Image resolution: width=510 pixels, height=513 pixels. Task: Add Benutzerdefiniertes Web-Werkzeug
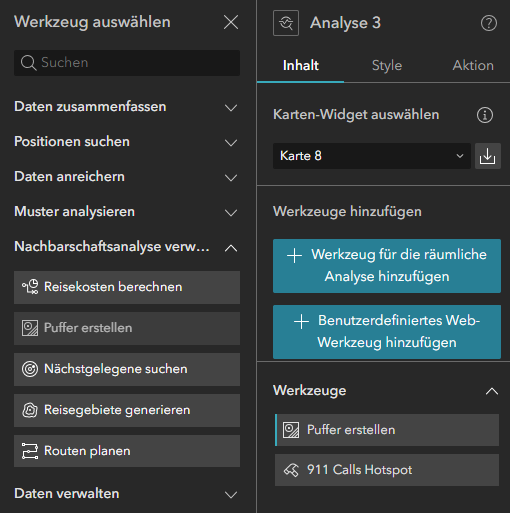tap(387, 332)
